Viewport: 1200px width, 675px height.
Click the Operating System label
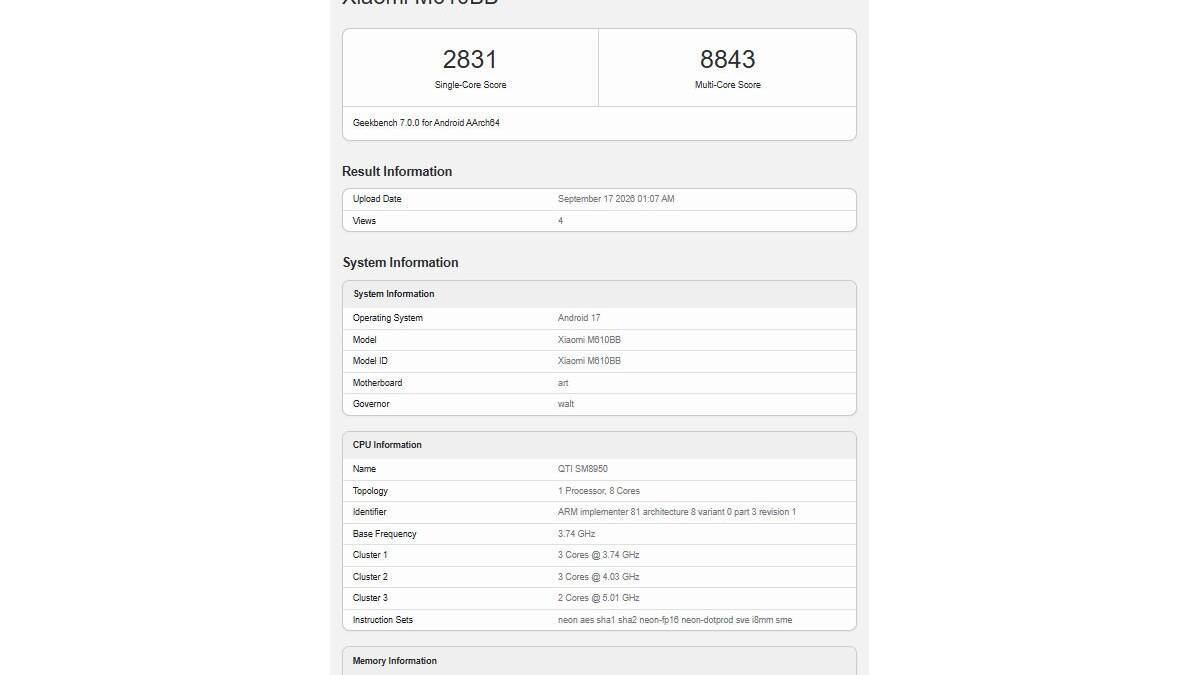[x=388, y=318]
